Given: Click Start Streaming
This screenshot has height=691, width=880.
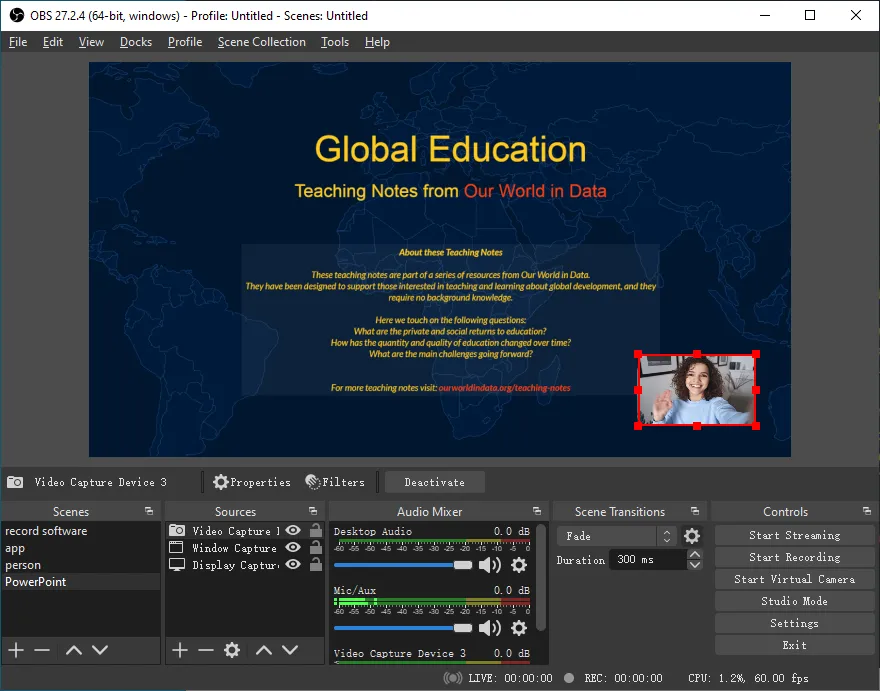Looking at the screenshot, I should (x=794, y=536).
